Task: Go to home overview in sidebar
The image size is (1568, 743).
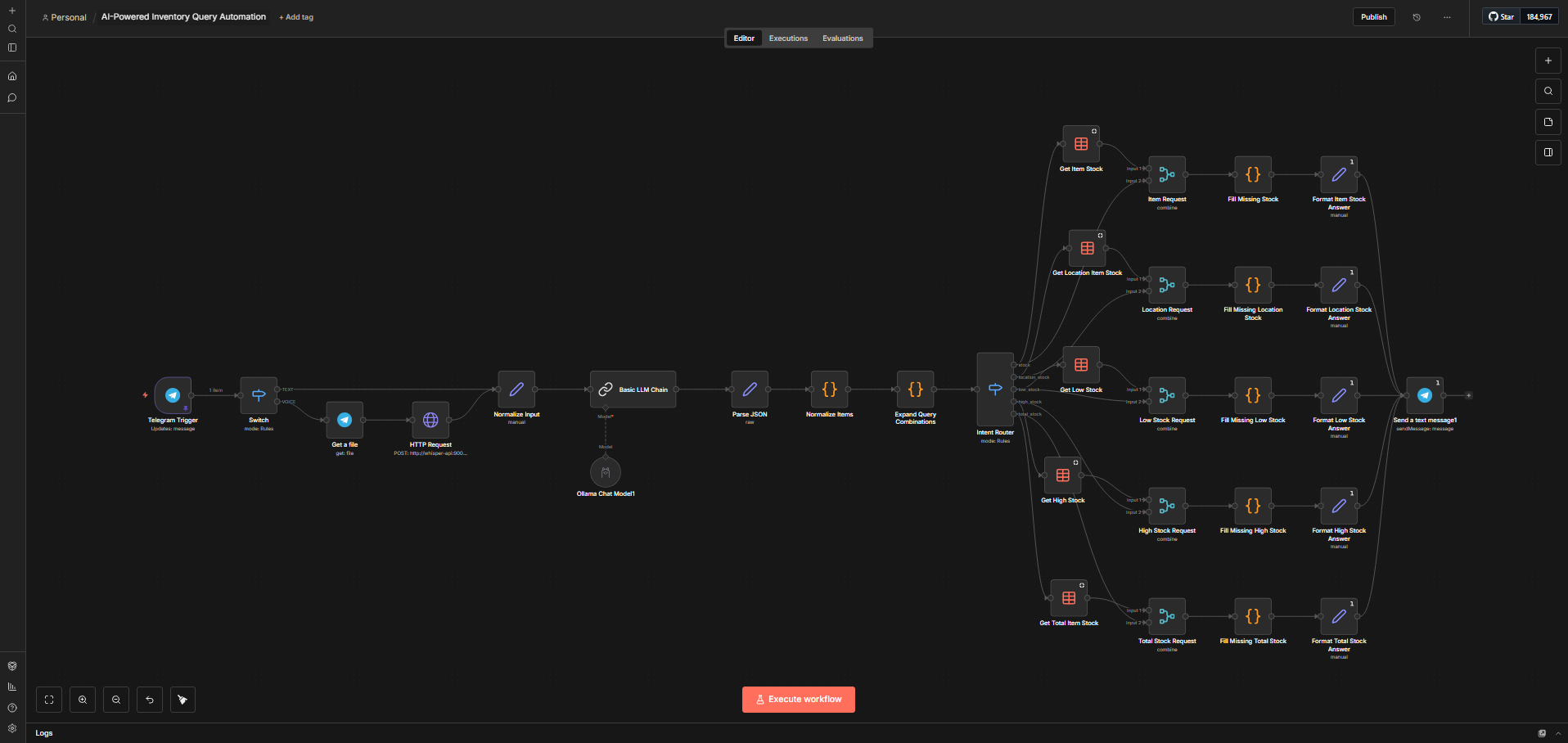Action: coord(12,76)
